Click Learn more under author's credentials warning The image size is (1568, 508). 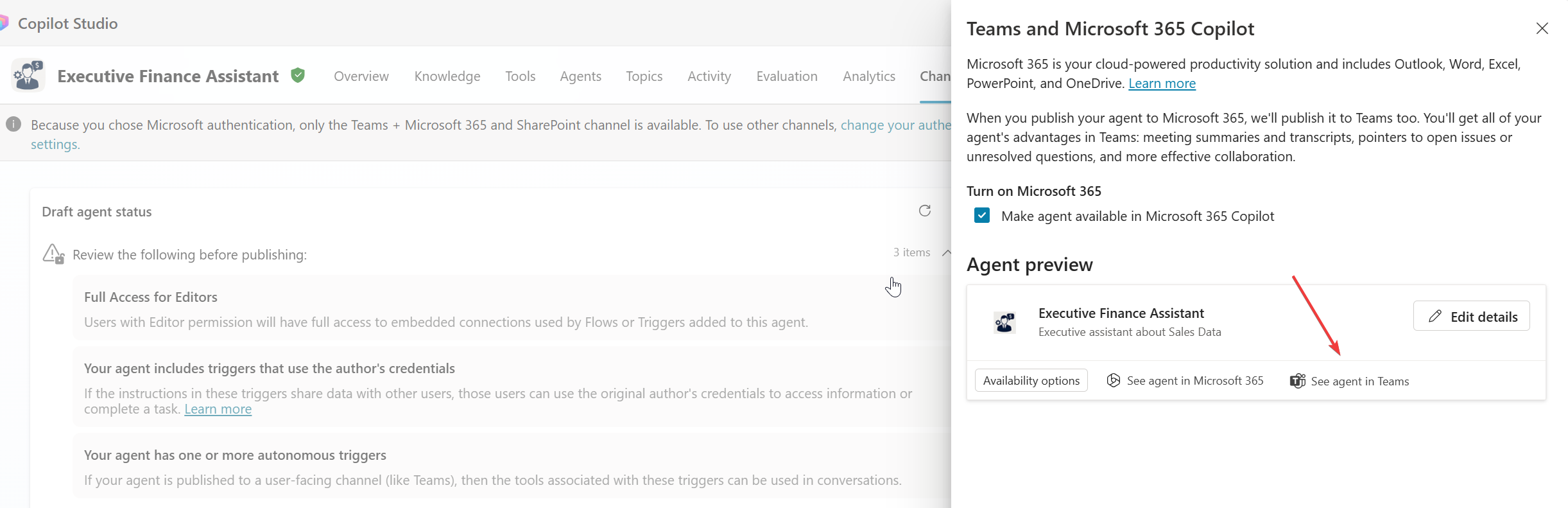coord(218,409)
